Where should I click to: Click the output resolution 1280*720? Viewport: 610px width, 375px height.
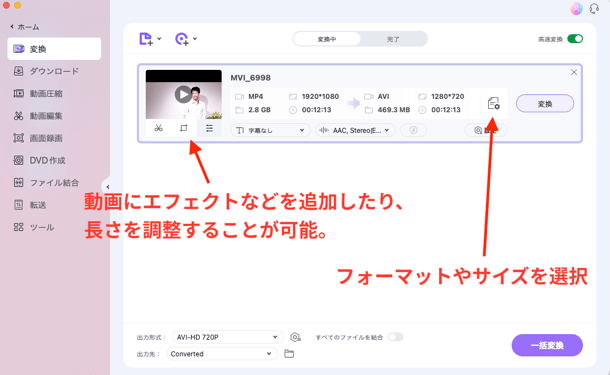[447, 96]
